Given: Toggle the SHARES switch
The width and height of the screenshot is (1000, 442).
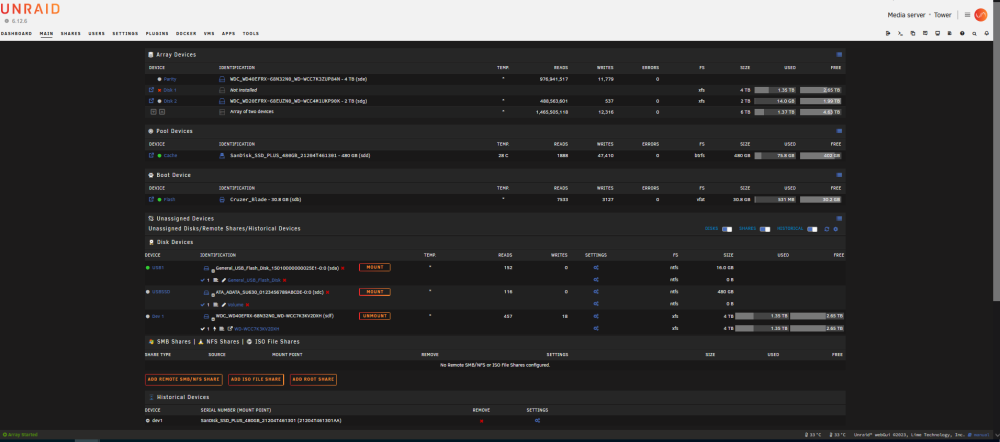Looking at the screenshot, I should [765, 229].
